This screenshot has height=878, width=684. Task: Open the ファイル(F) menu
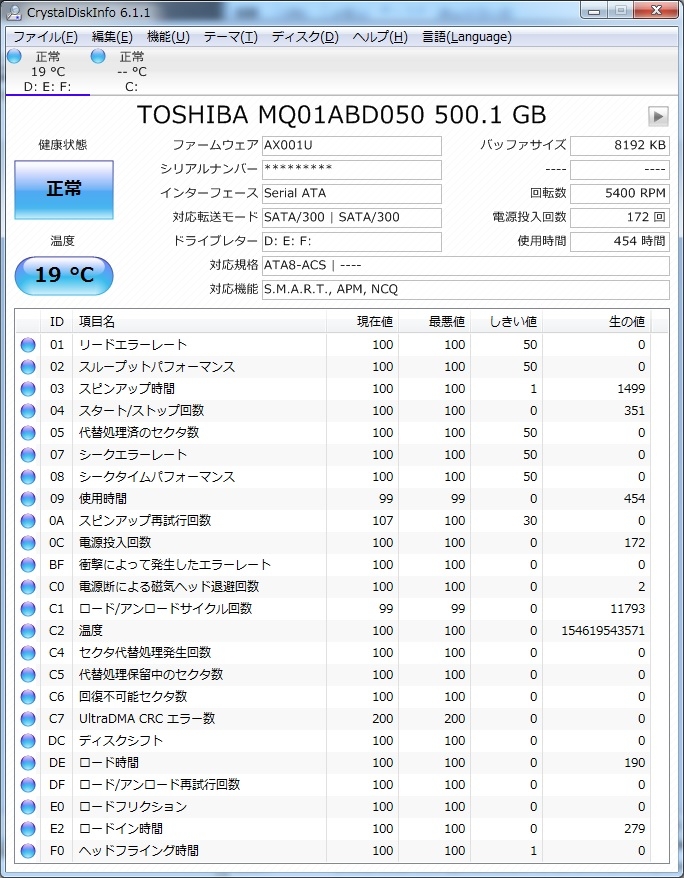coord(45,37)
